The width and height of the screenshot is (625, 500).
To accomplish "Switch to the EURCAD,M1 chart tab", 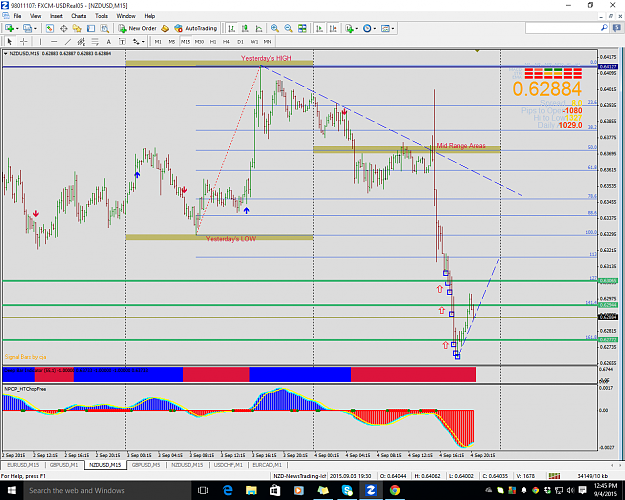I will click(267, 465).
